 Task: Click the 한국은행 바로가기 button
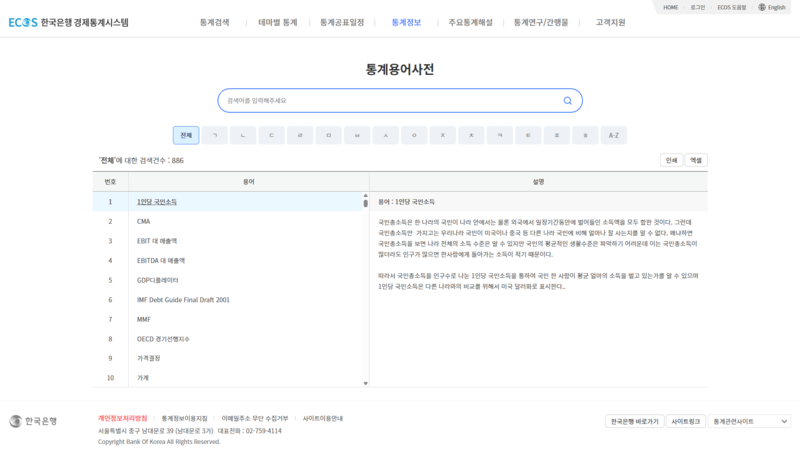[635, 422]
